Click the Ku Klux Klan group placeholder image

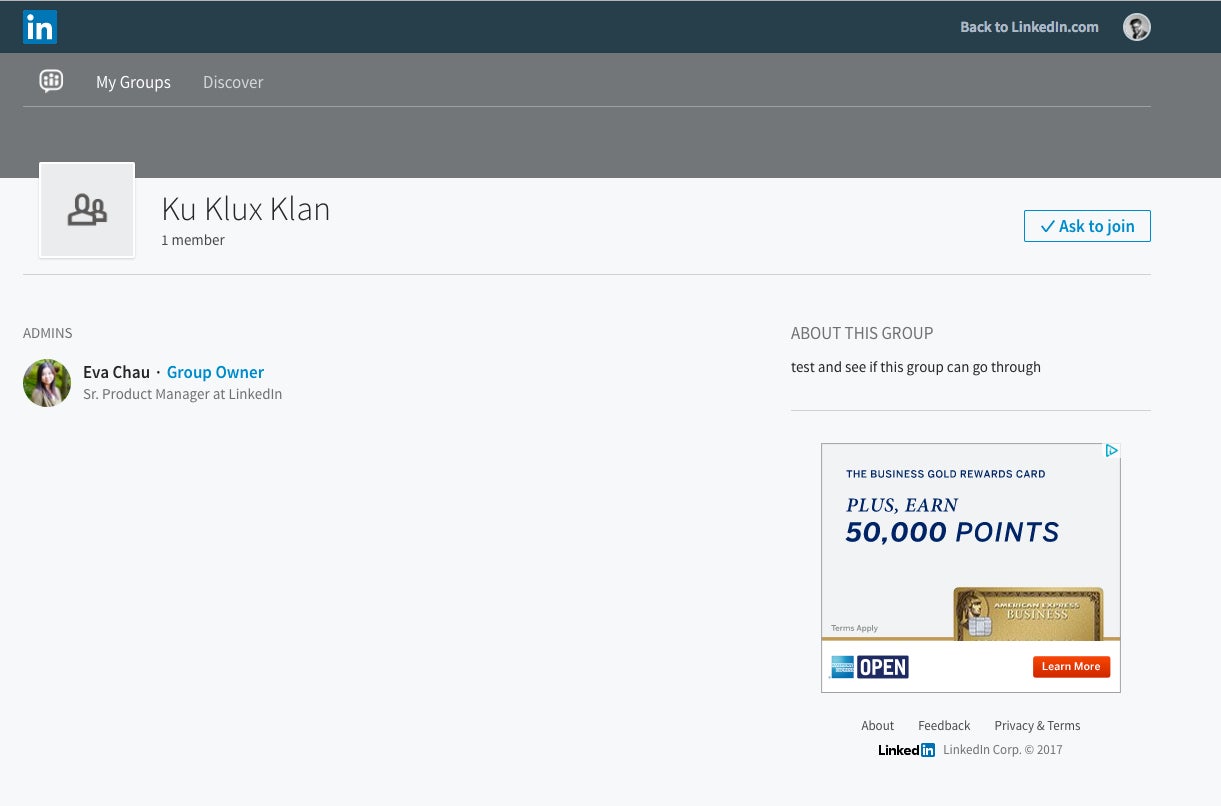87,210
